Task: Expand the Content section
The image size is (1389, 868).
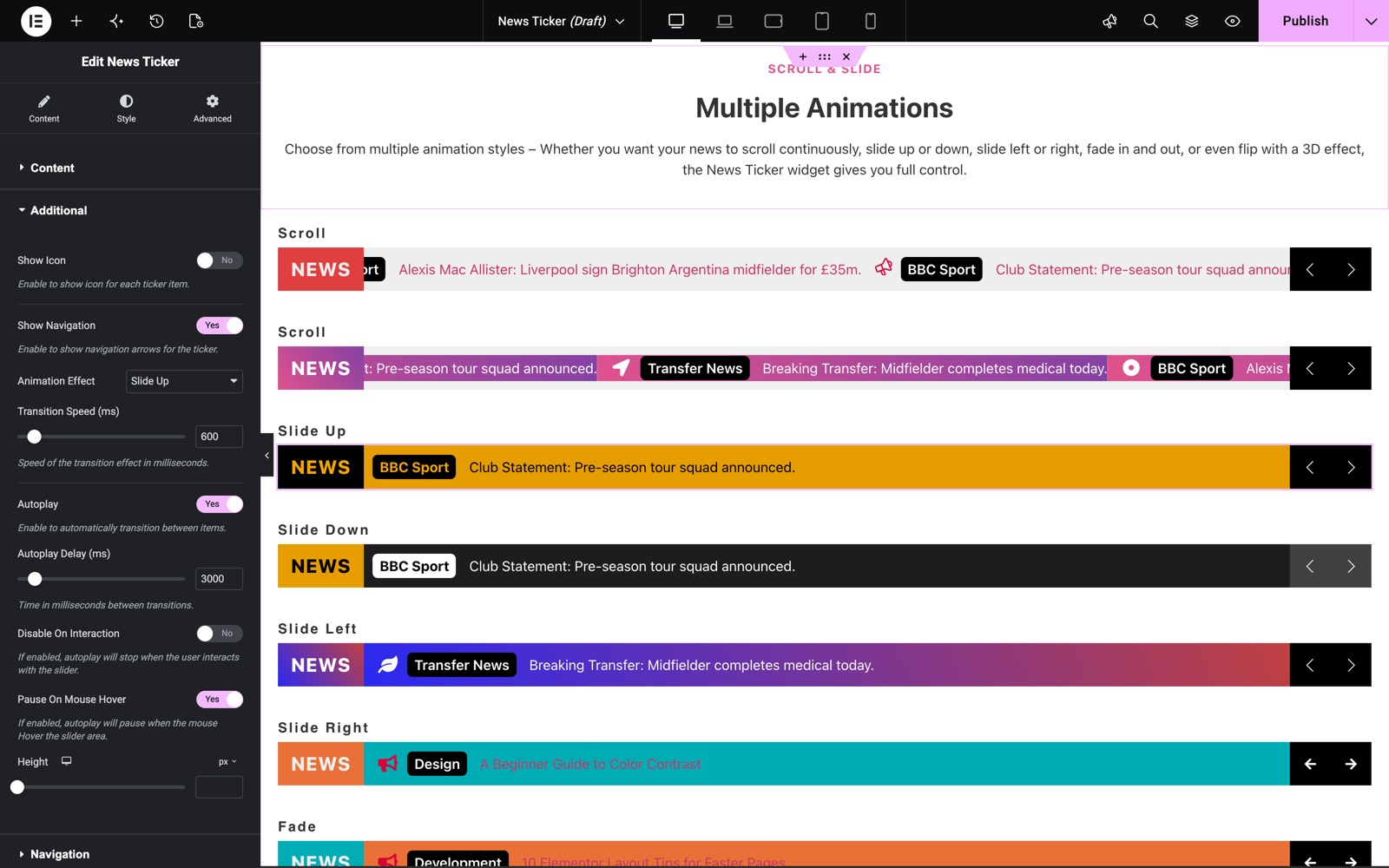Action: pyautogui.click(x=130, y=168)
